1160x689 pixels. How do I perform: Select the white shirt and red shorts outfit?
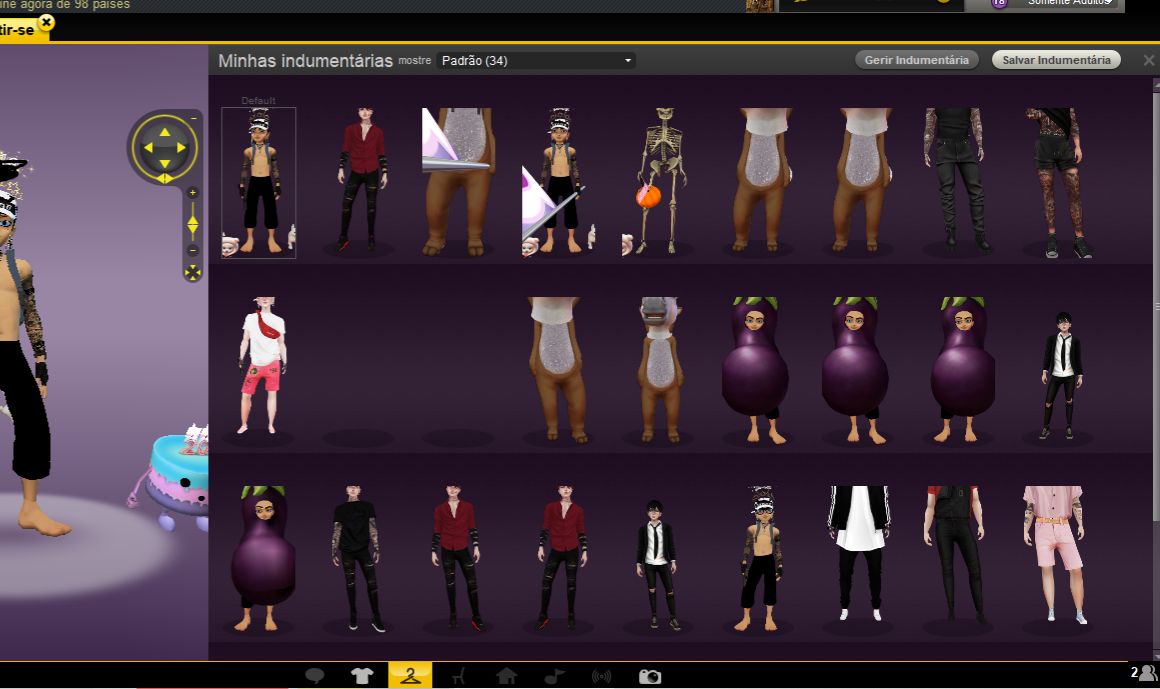click(x=261, y=366)
